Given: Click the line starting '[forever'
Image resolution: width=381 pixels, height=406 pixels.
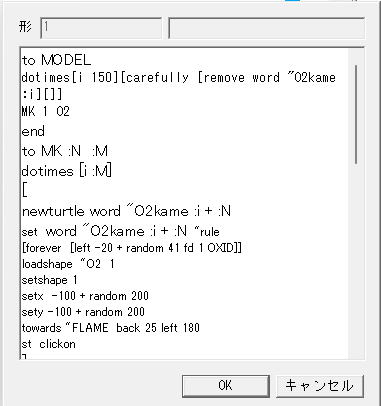Looking at the screenshot, I should (132, 248).
